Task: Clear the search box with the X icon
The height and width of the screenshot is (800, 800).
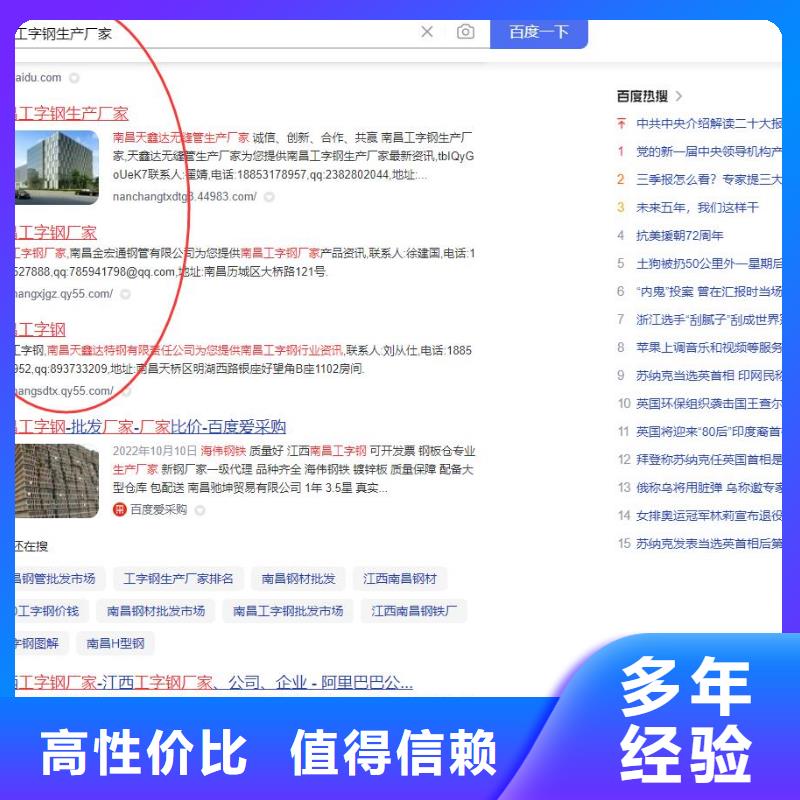Action: click(x=427, y=32)
